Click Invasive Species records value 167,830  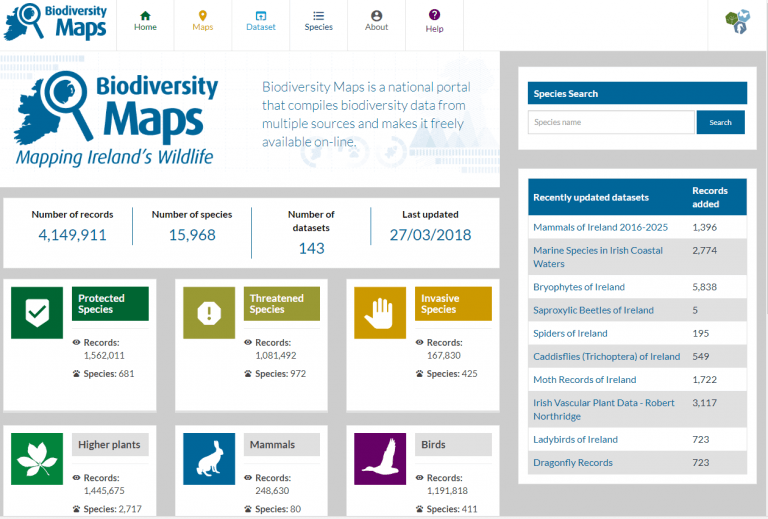(x=444, y=355)
